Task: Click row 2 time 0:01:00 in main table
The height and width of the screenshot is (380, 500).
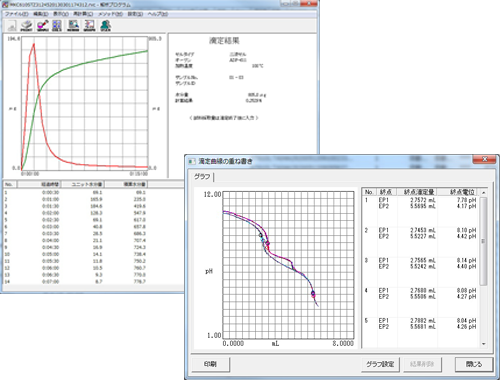Action: tap(50, 199)
